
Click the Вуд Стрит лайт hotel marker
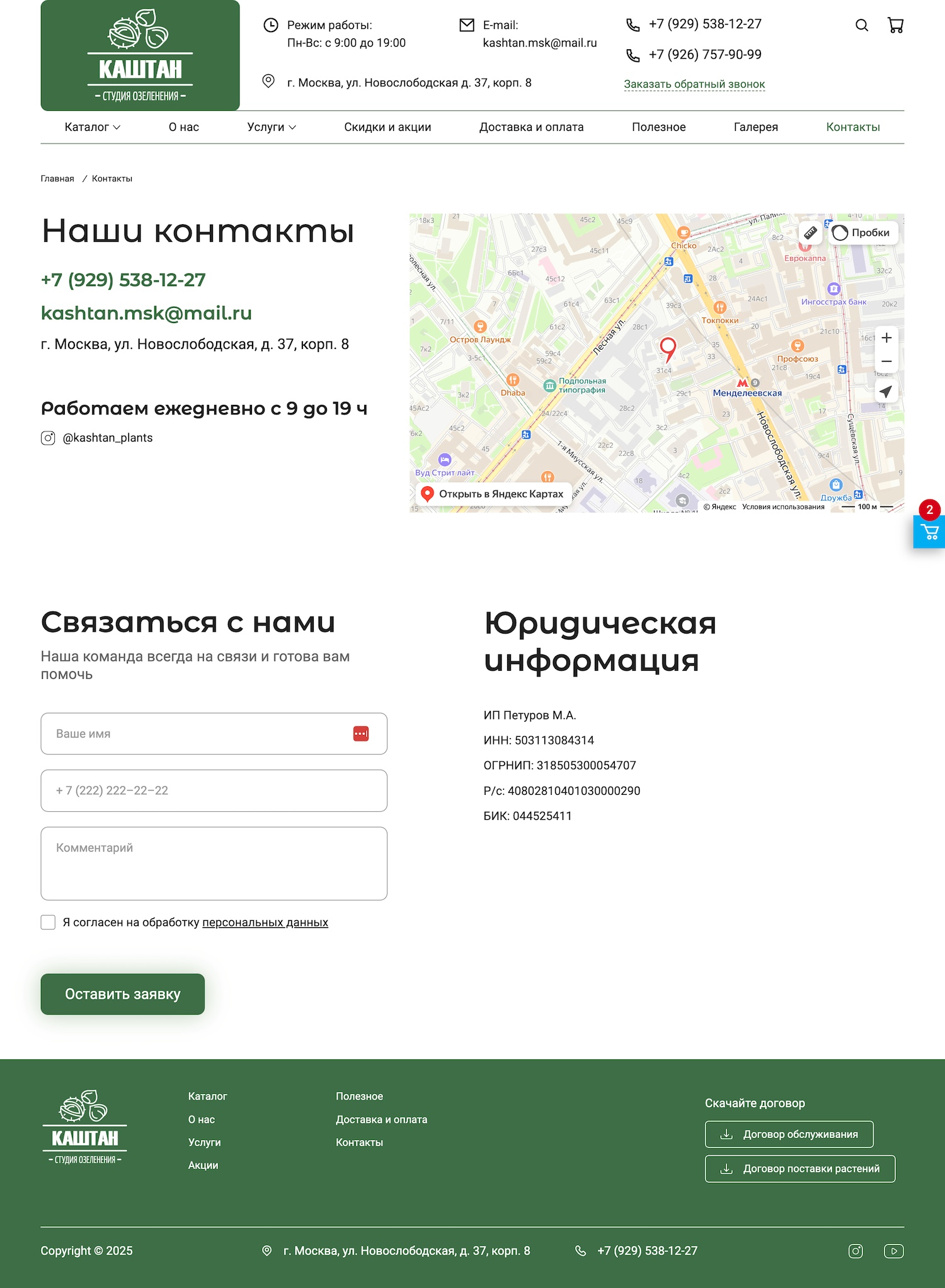[445, 460]
